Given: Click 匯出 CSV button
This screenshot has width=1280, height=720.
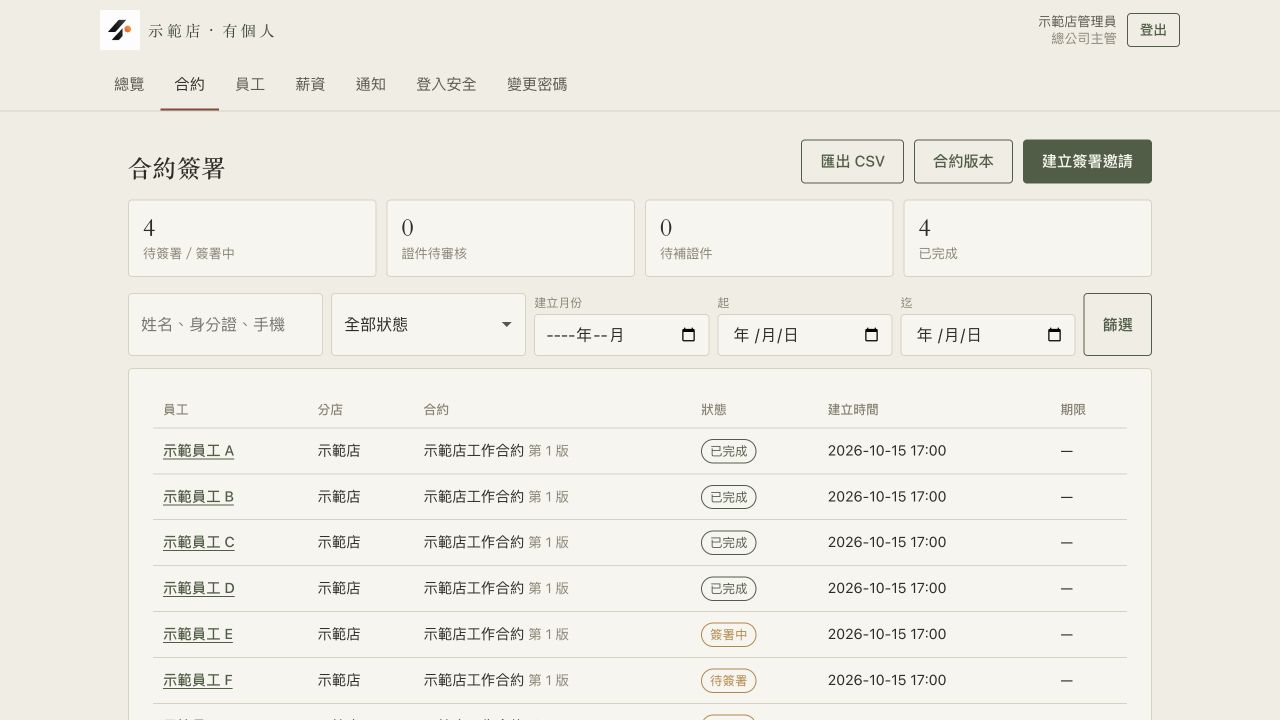Looking at the screenshot, I should [x=852, y=161].
